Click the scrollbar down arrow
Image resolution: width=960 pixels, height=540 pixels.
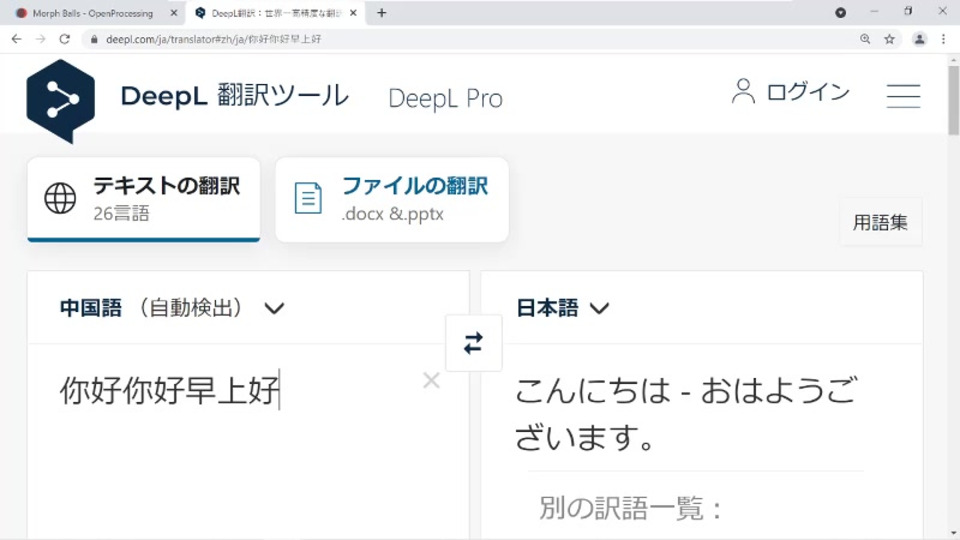click(953, 534)
